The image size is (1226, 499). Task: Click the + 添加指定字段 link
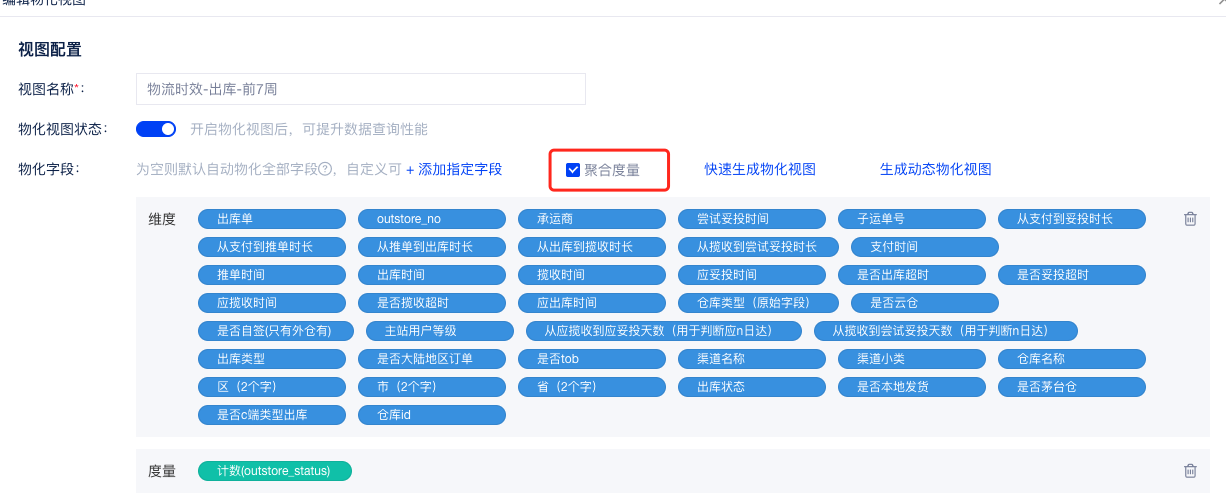(453, 170)
